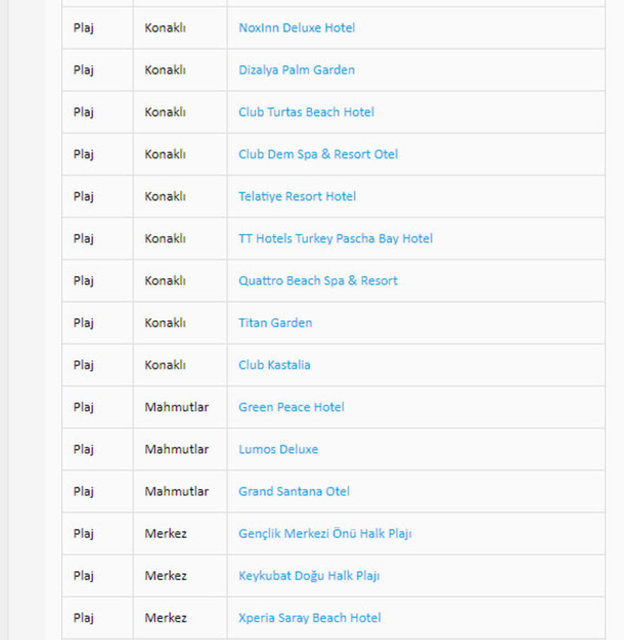Select Club Dem Spa & Resort Otel link

pyautogui.click(x=318, y=154)
